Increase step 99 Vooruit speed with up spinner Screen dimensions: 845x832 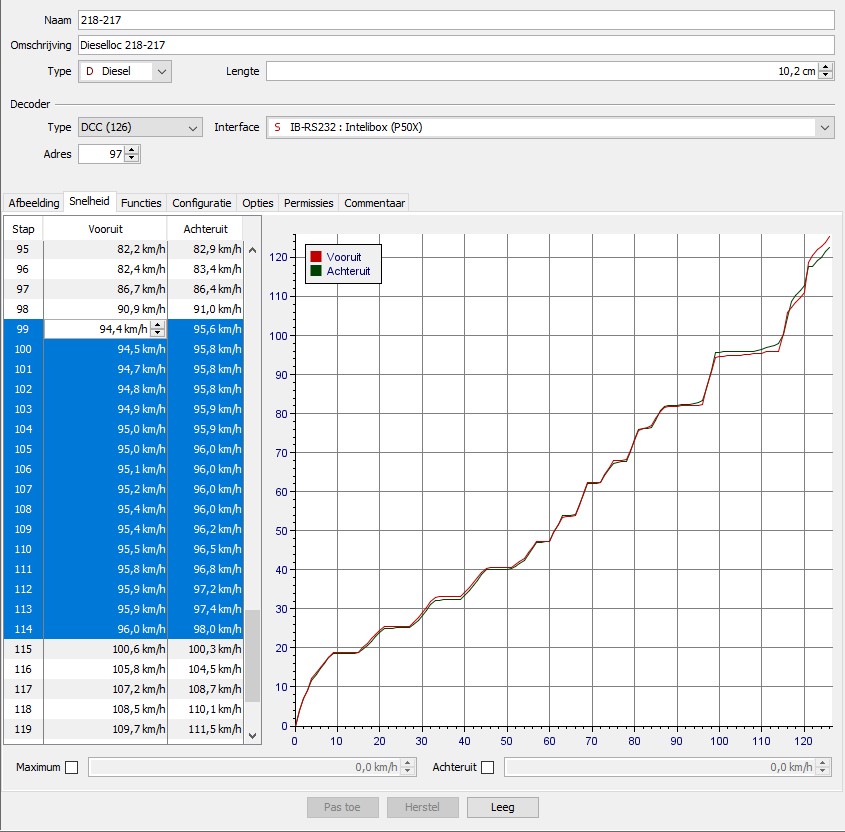coord(158,325)
